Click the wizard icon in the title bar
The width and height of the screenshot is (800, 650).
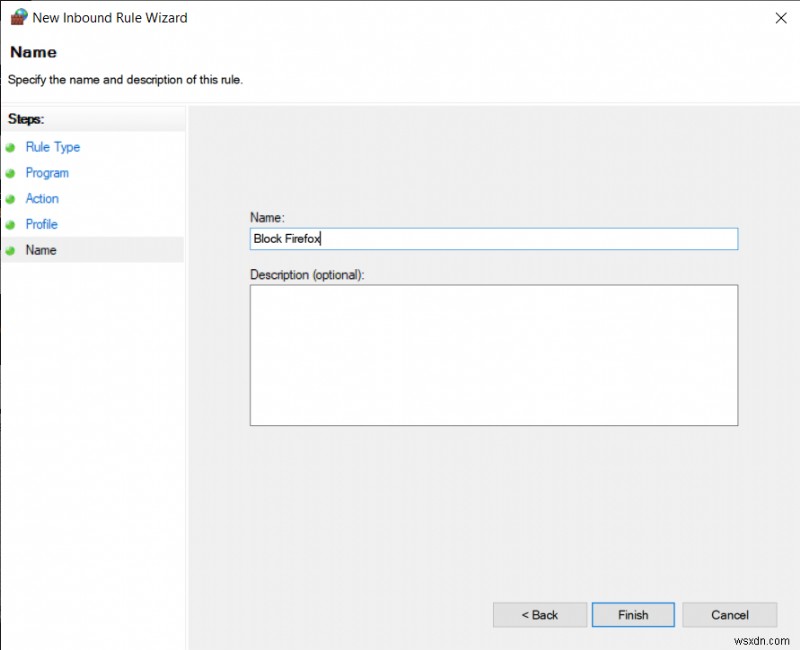[14, 17]
